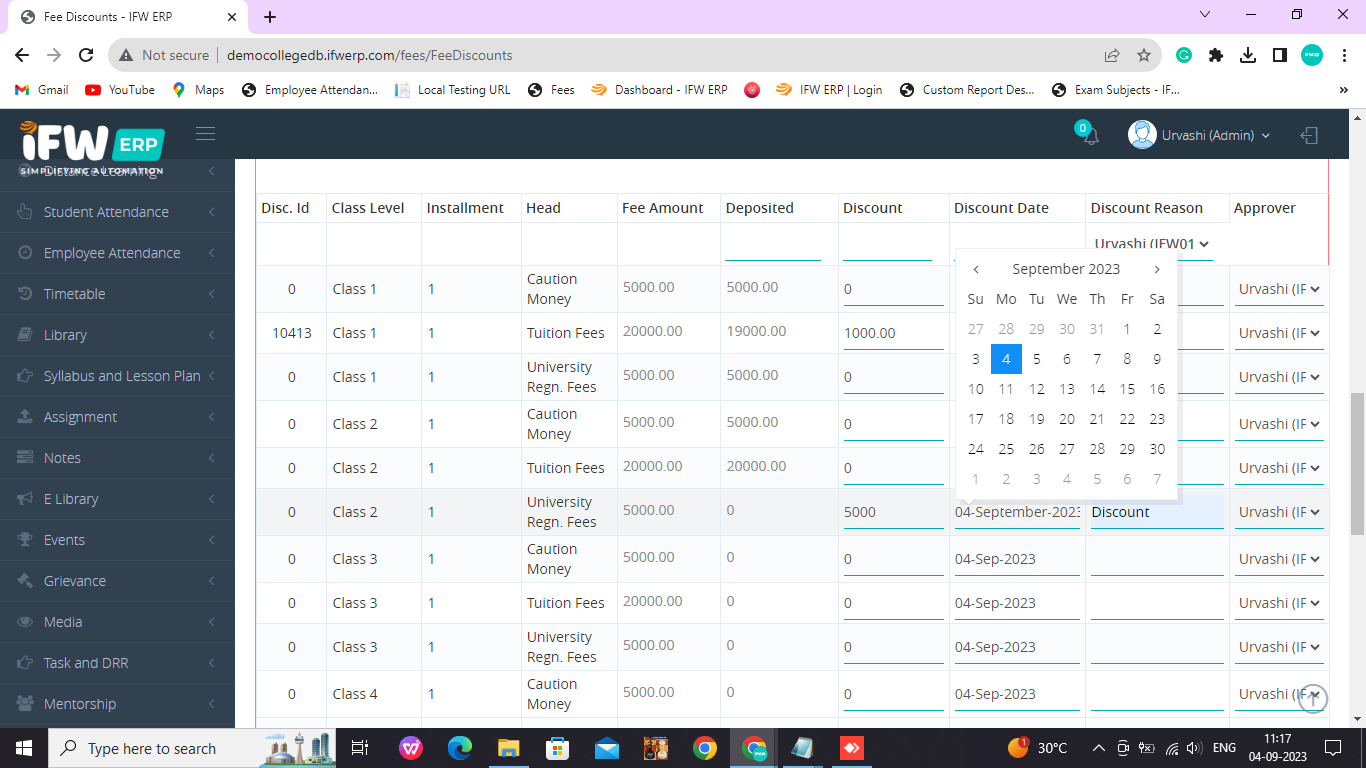Select September 15 in the date picker
Screen dimensions: 1366x768
[x=1127, y=389]
